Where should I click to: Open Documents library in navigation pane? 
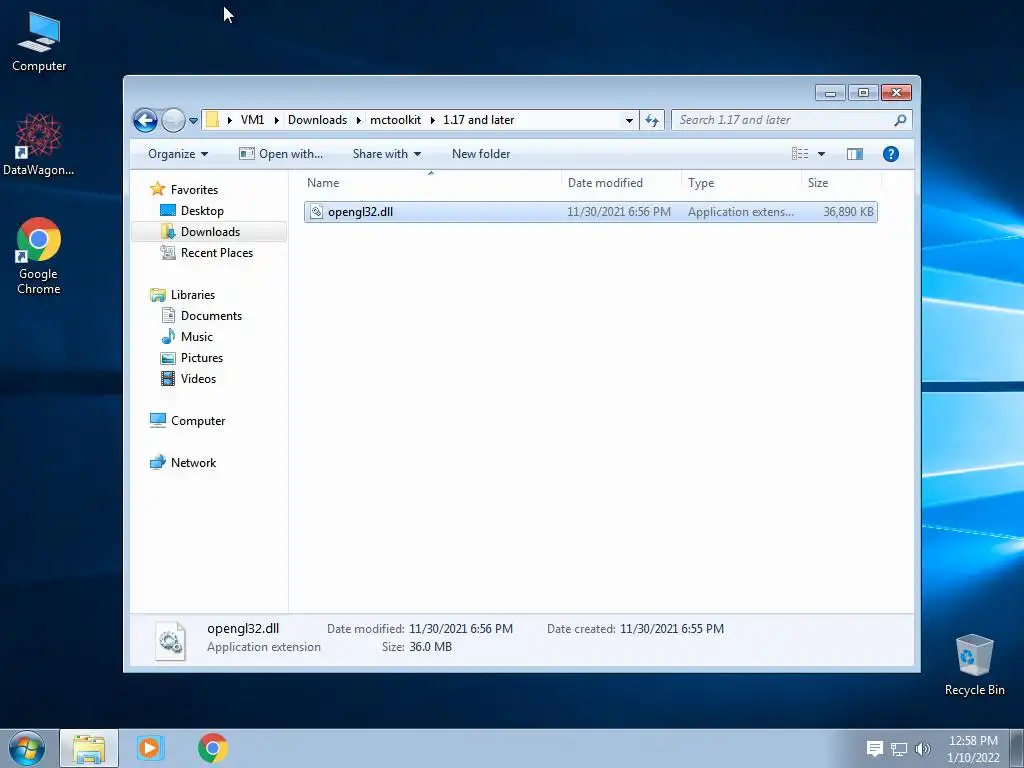point(211,316)
